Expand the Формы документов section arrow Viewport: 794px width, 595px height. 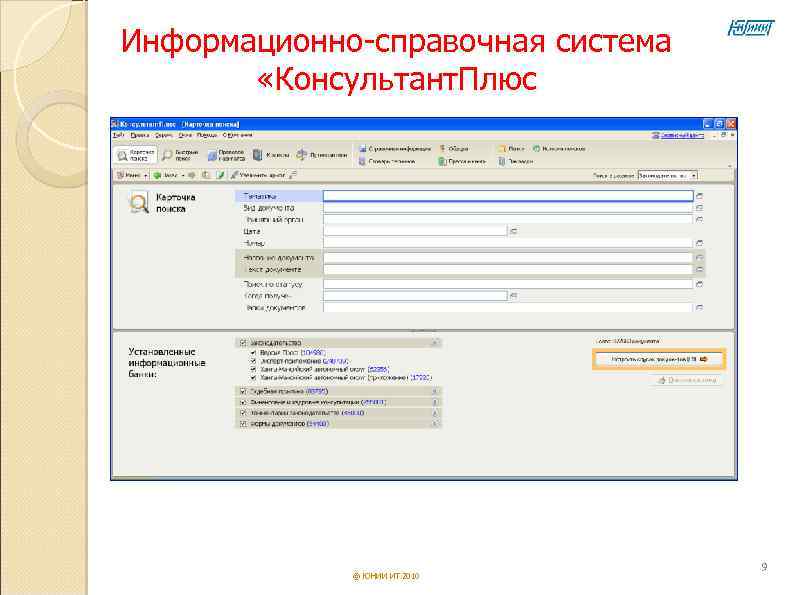click(x=434, y=424)
